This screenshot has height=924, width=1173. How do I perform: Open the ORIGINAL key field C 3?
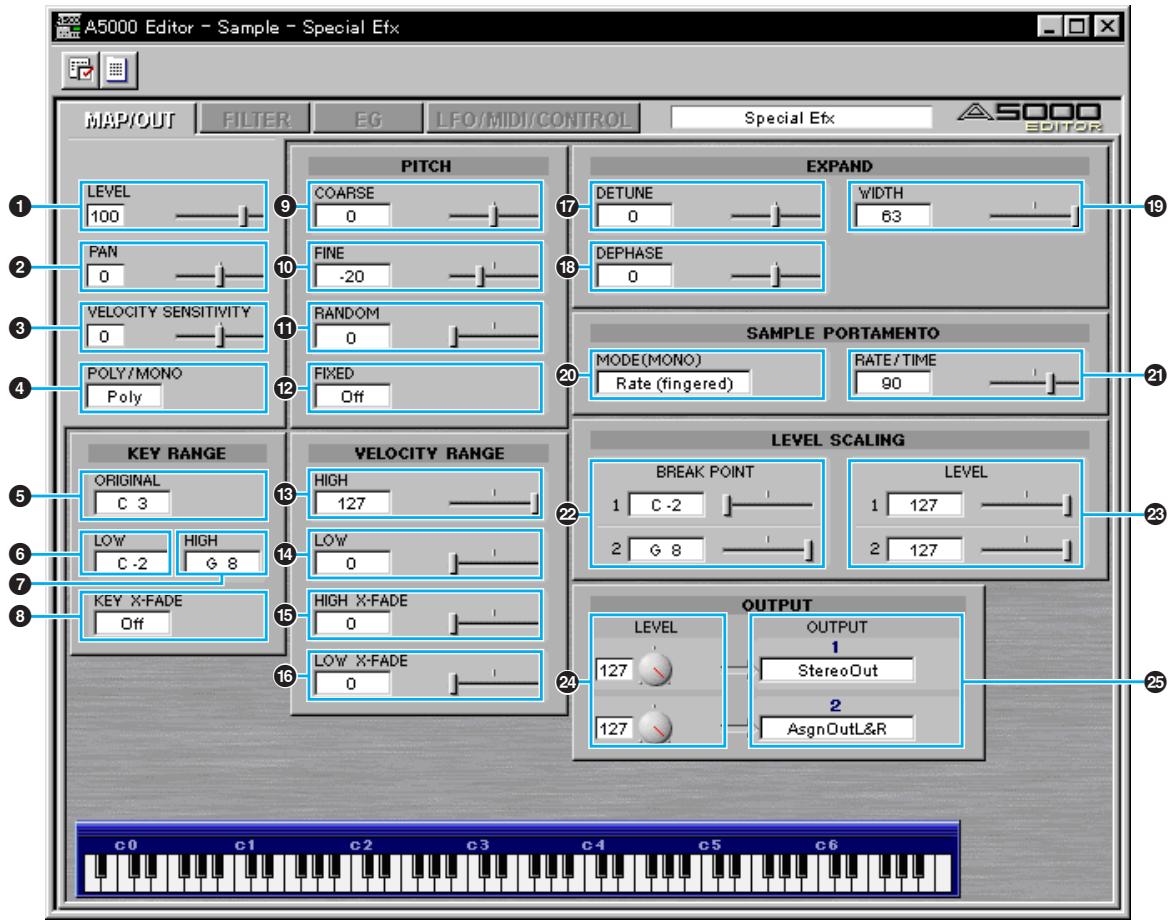tap(132, 504)
